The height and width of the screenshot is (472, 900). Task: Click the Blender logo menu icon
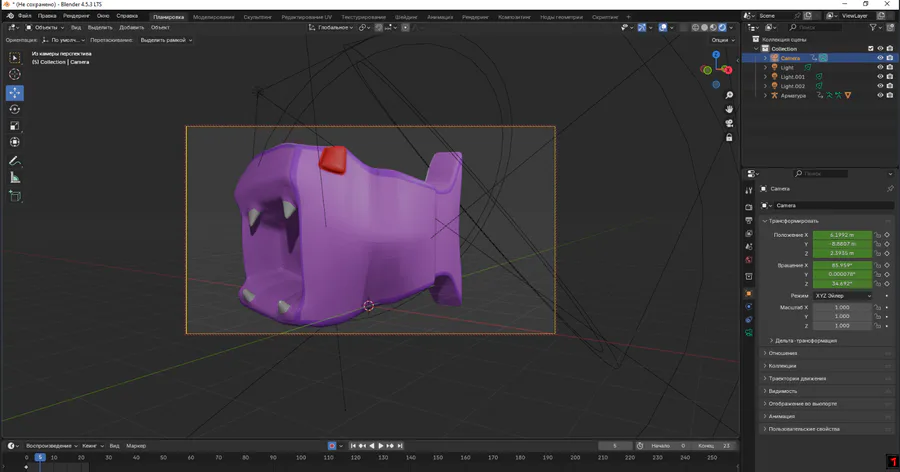click(x=10, y=16)
